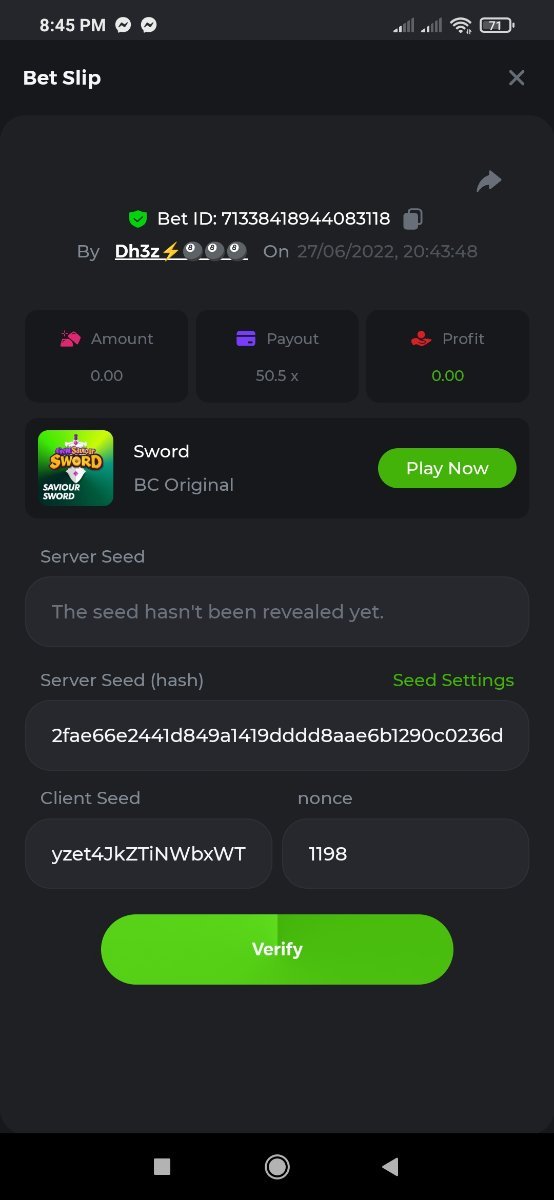Select the Server Seed field
Image resolution: width=554 pixels, height=1200 pixels.
[x=277, y=611]
